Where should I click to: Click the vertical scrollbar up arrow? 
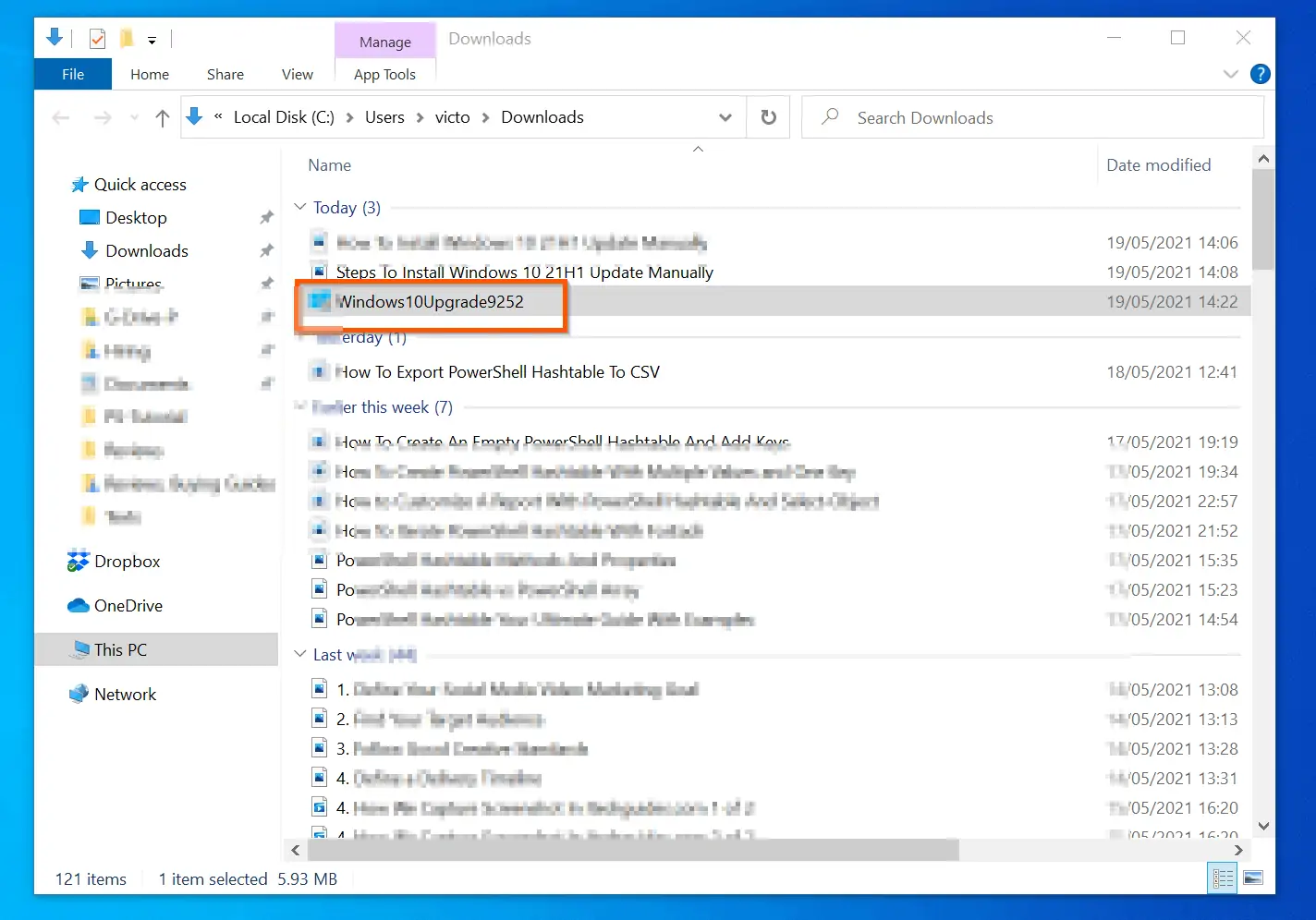click(1263, 158)
